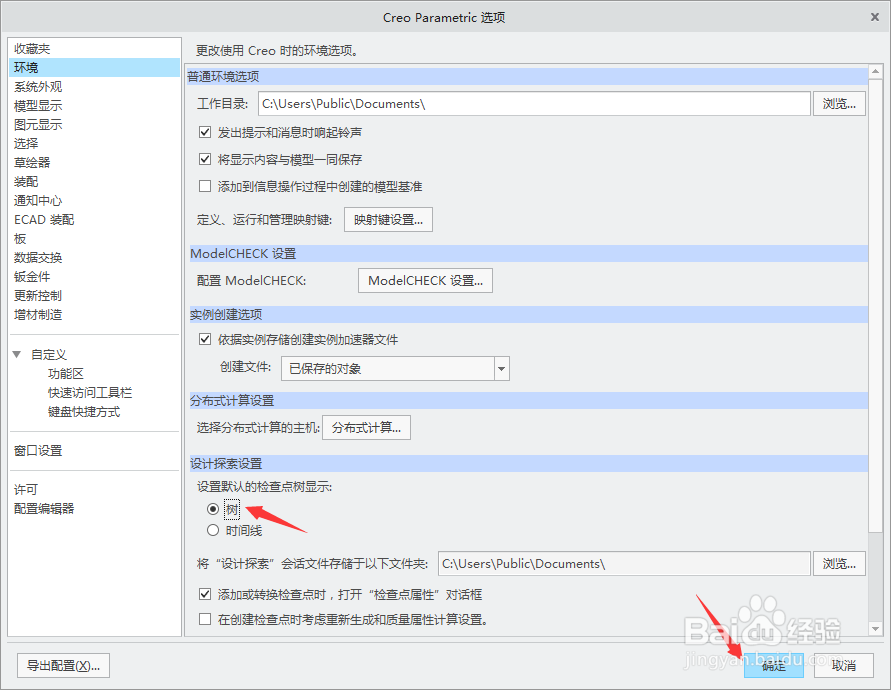This screenshot has width=891, height=690.
Task: Open 板 options
Action: tap(20, 239)
